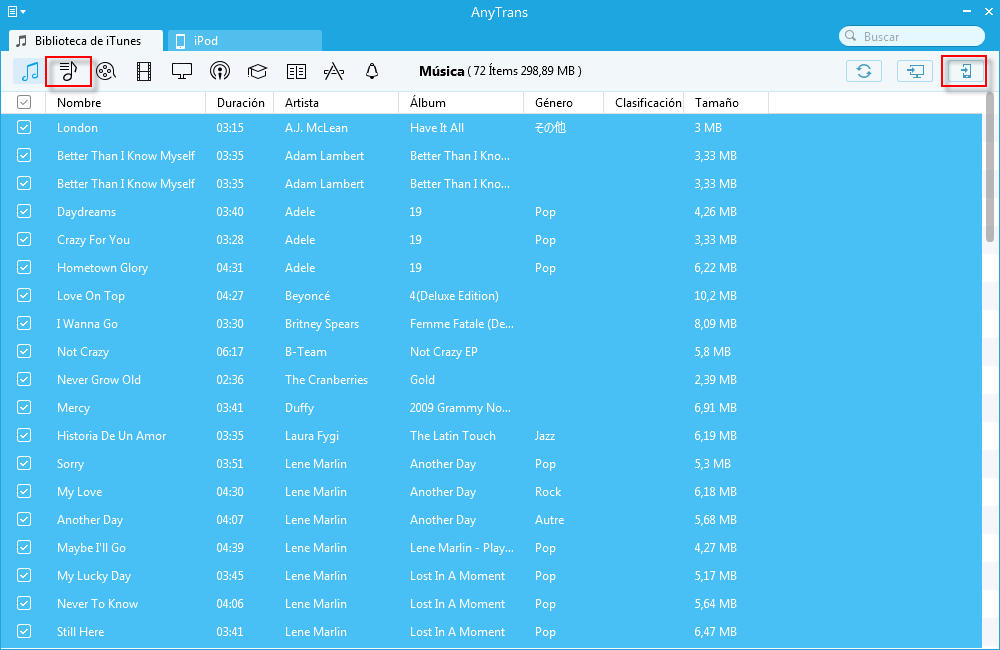Open the TV Shows monitor icon
Viewport: 1000px width, 650px height.
pos(182,71)
